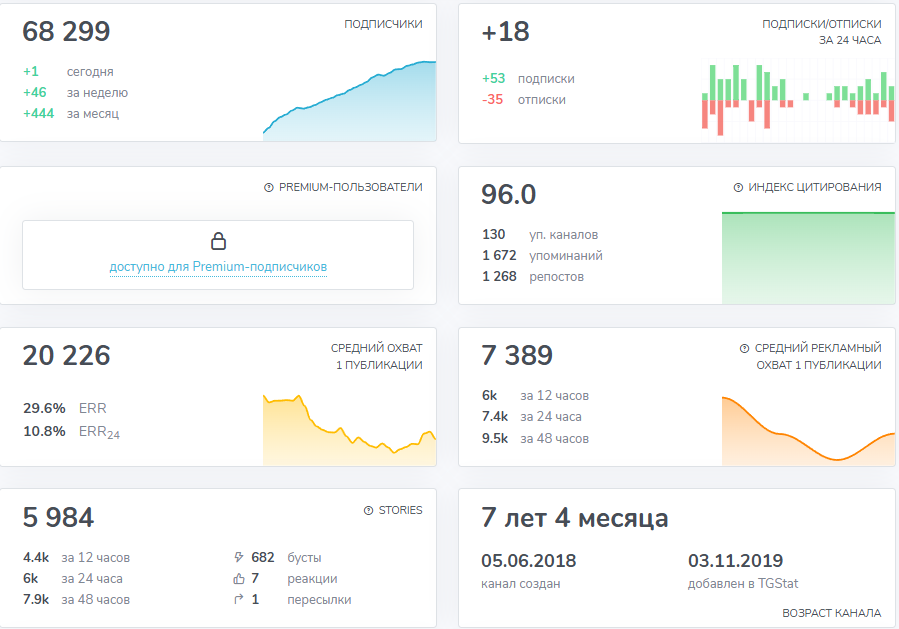Viewport: 899px width, 629px height.
Task: Click the lightning bolt icon for бусты
Action: click(238, 557)
